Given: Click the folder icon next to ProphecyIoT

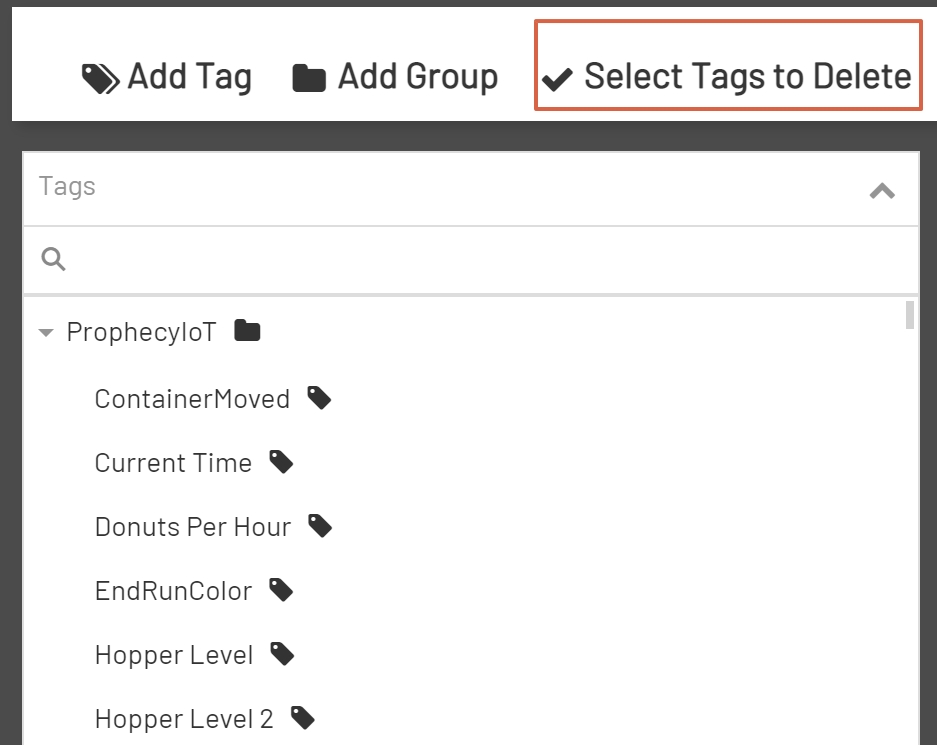Looking at the screenshot, I should click(x=246, y=329).
